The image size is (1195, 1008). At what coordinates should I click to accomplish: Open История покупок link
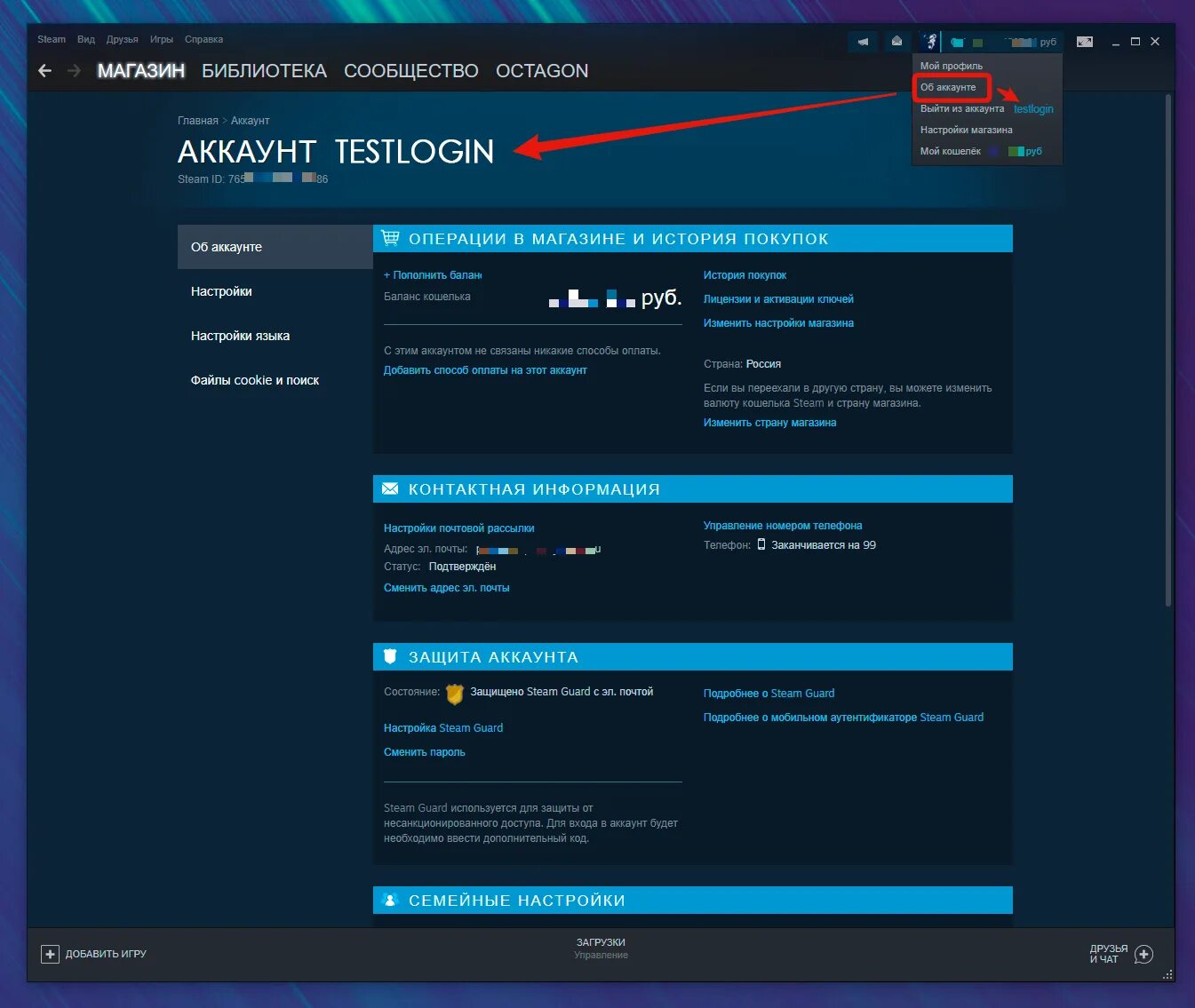(745, 275)
